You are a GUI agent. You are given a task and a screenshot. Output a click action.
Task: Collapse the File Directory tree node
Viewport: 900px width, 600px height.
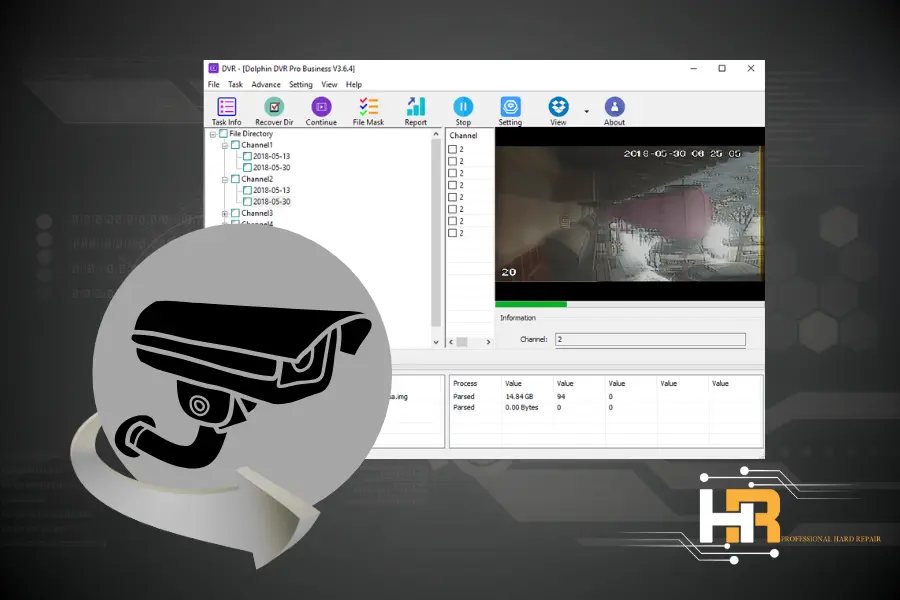coord(213,134)
